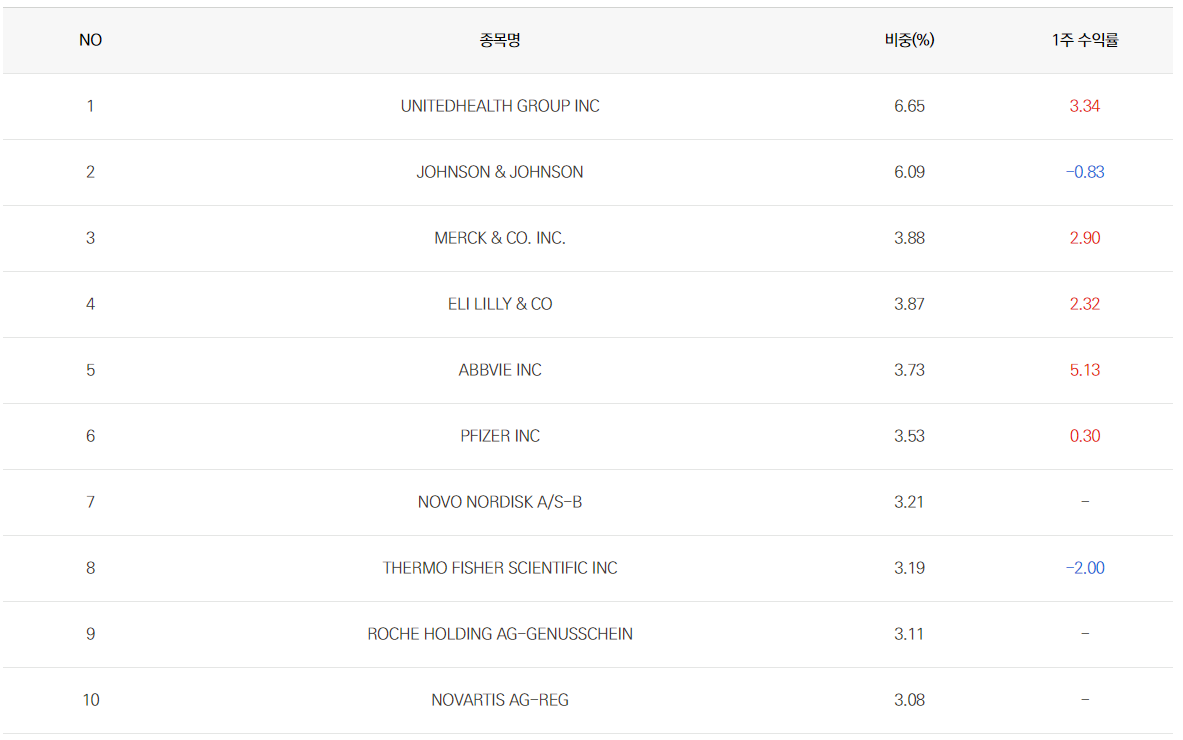Click weight value 3.53
Viewport: 1183px width, 740px height.
point(909,436)
